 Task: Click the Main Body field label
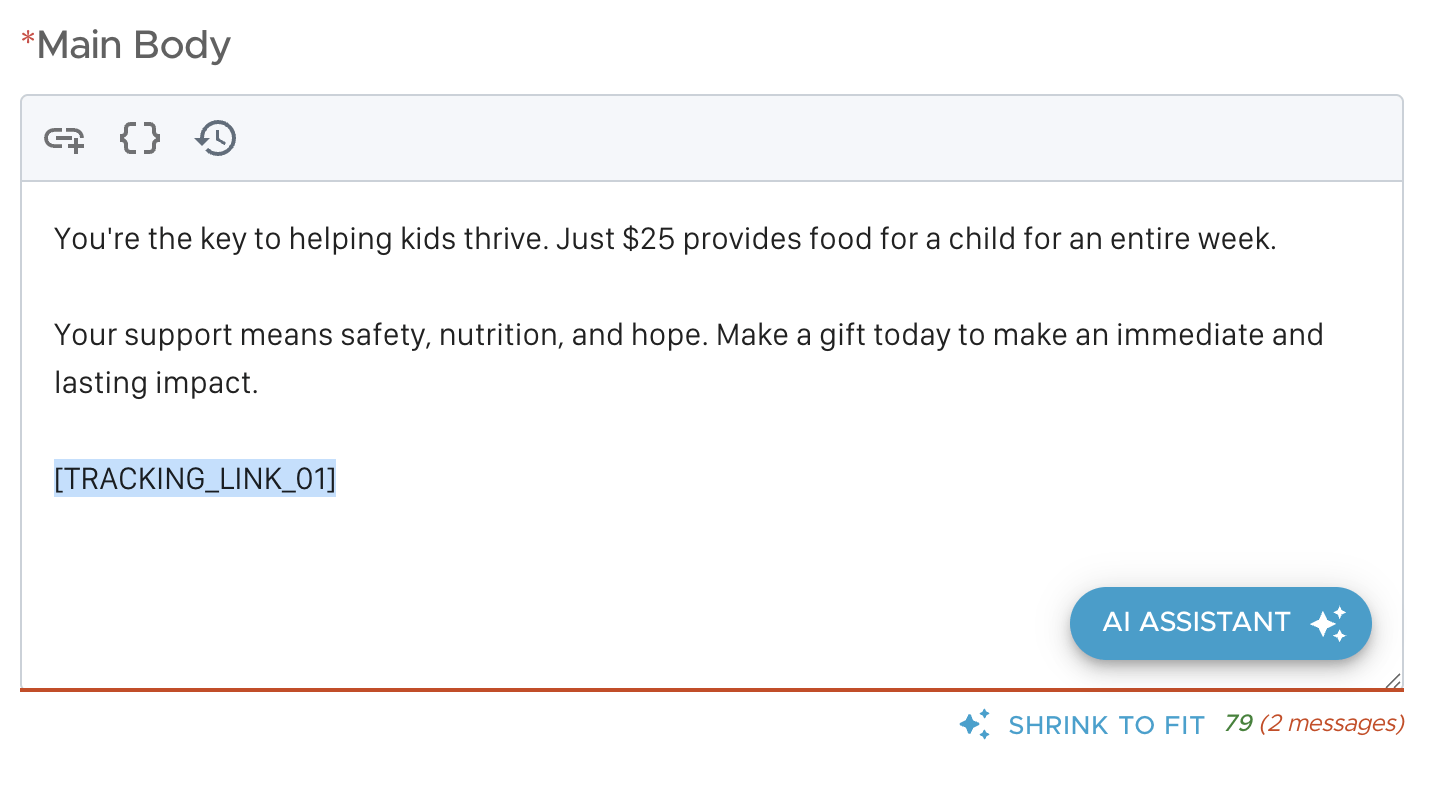click(134, 46)
